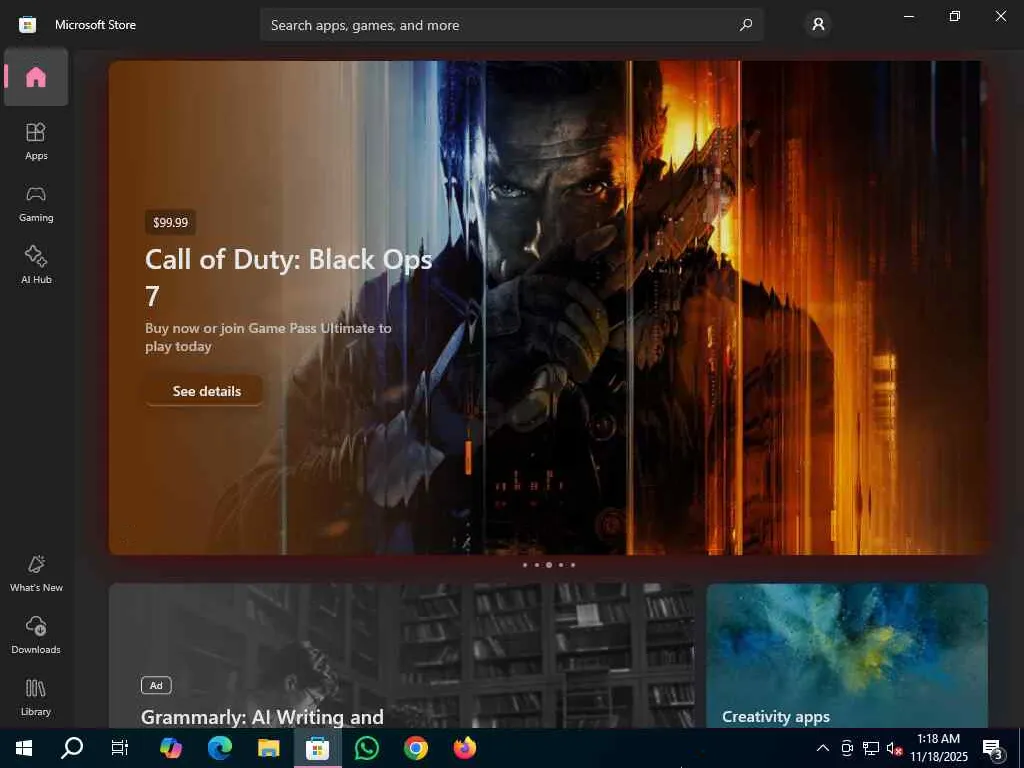Click the $99.99 price tag
1024x768 pixels.
point(170,222)
